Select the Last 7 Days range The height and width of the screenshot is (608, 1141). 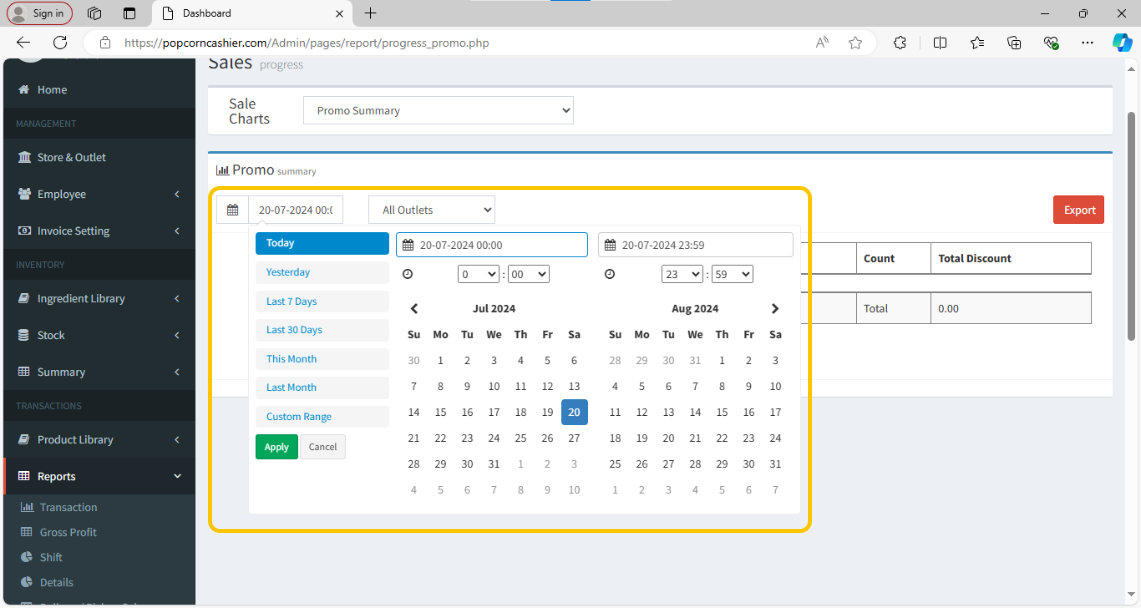pos(322,301)
